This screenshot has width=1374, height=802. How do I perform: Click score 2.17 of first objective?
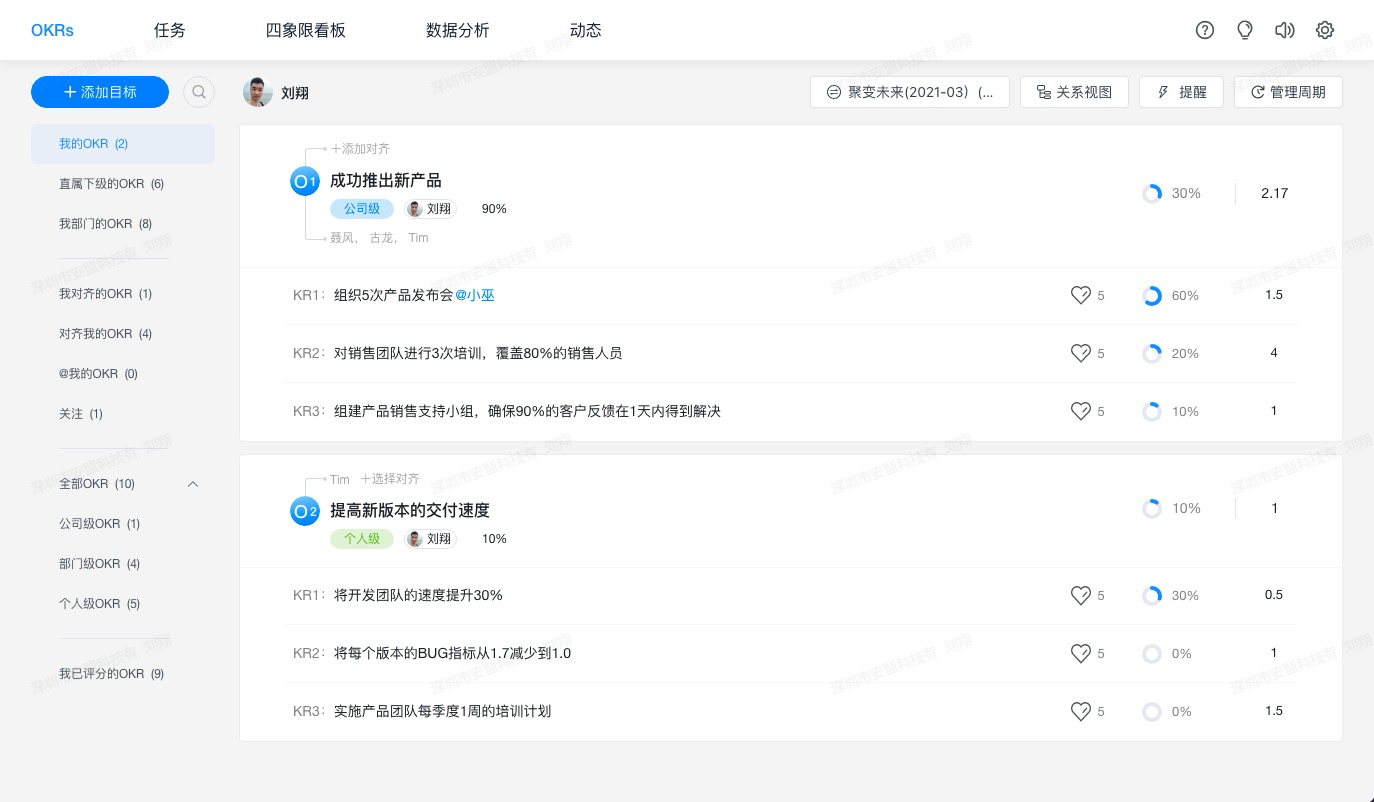[x=1274, y=193]
